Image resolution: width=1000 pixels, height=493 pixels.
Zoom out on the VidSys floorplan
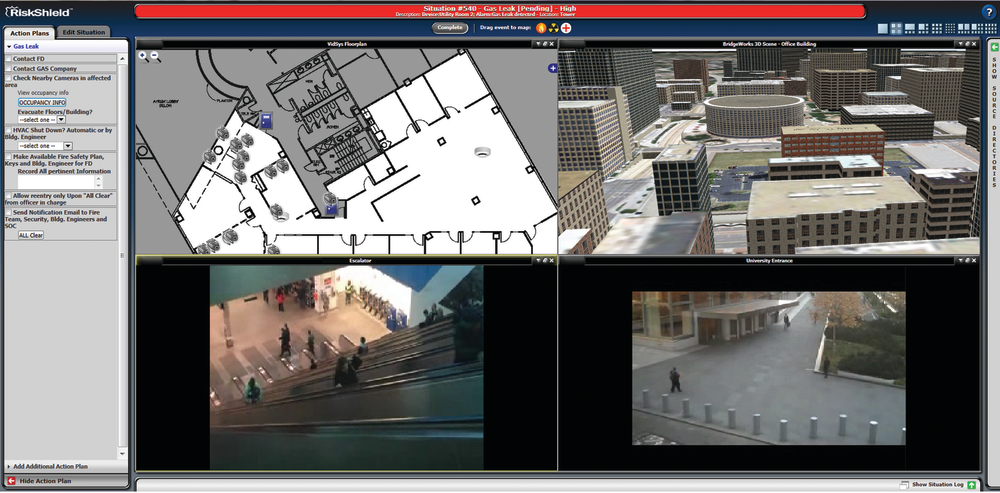pyautogui.click(x=155, y=57)
